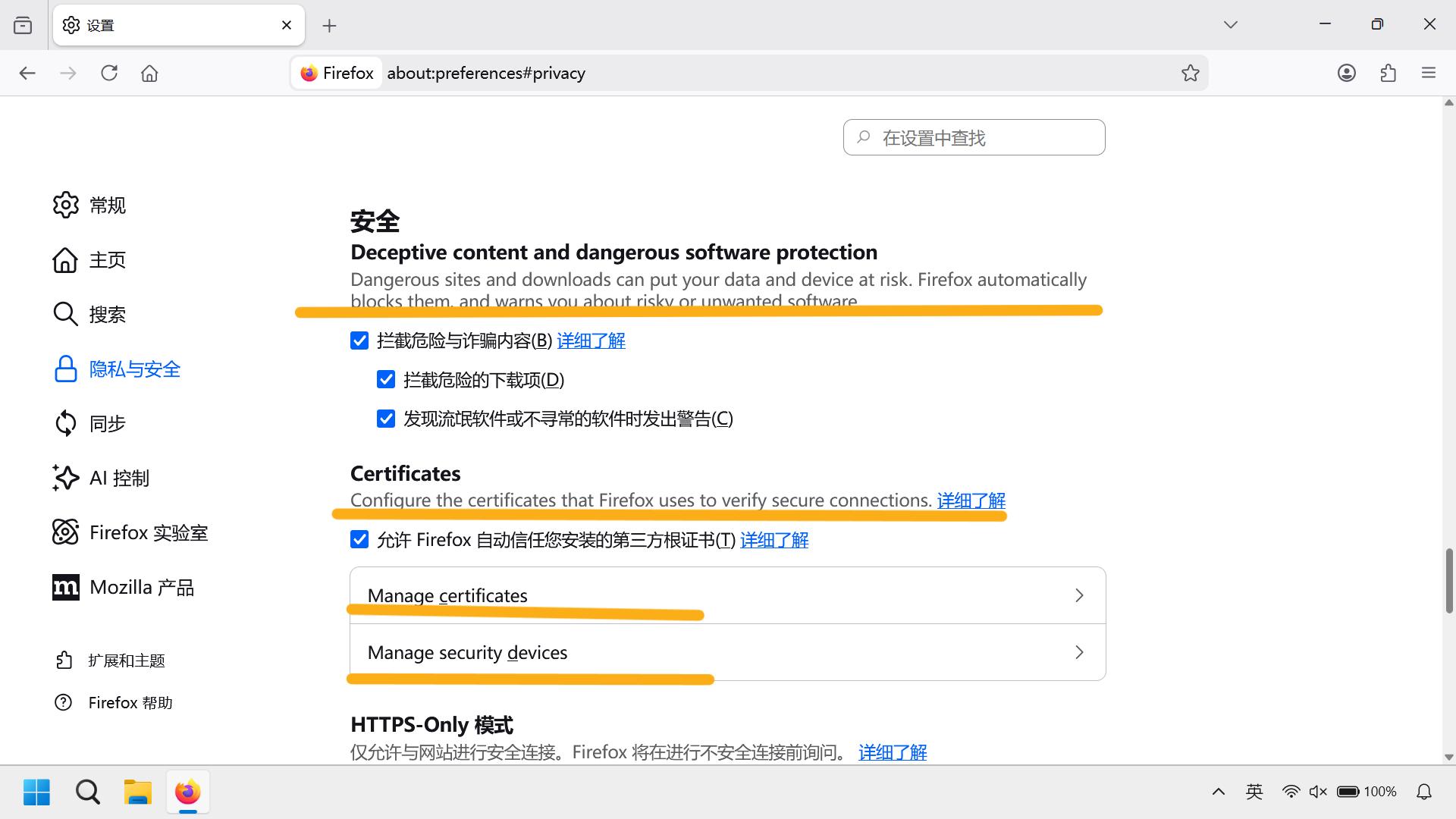Expand Manage security devices row
Viewport: 1456px width, 819px height.
(727, 652)
